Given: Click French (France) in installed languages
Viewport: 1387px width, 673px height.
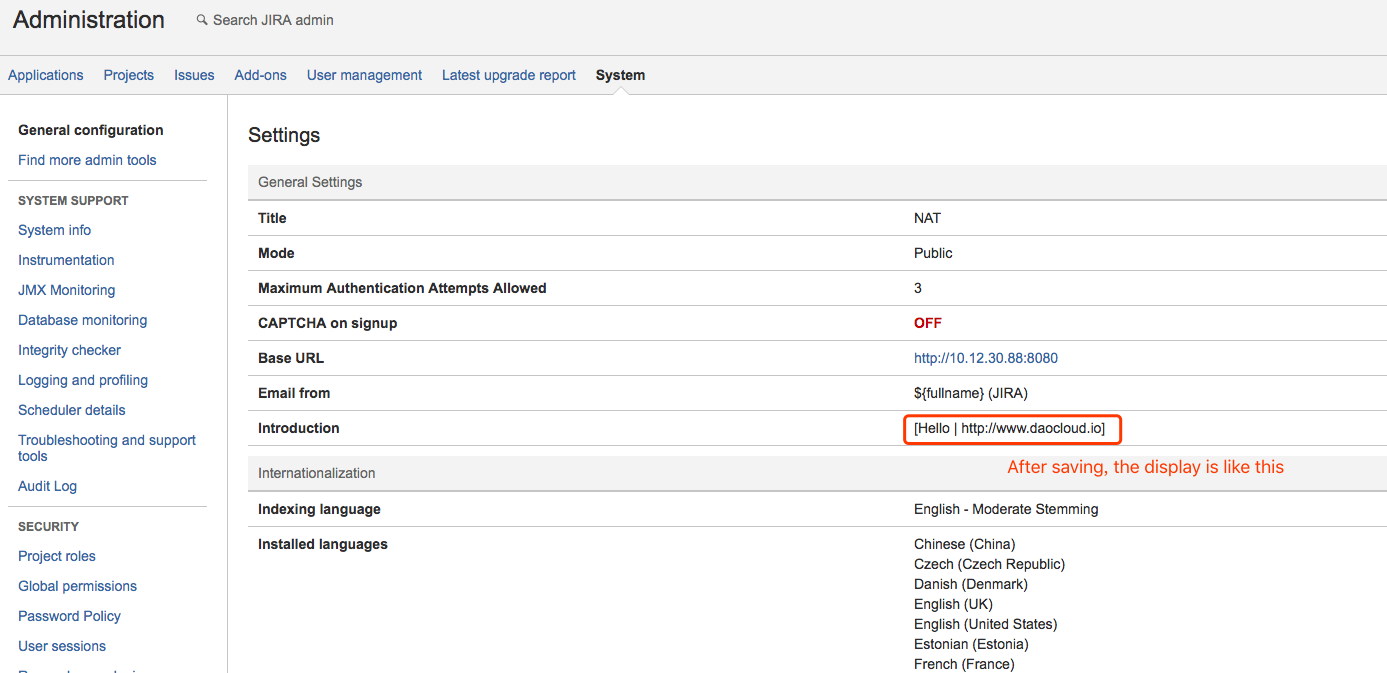Looking at the screenshot, I should coord(964,664).
